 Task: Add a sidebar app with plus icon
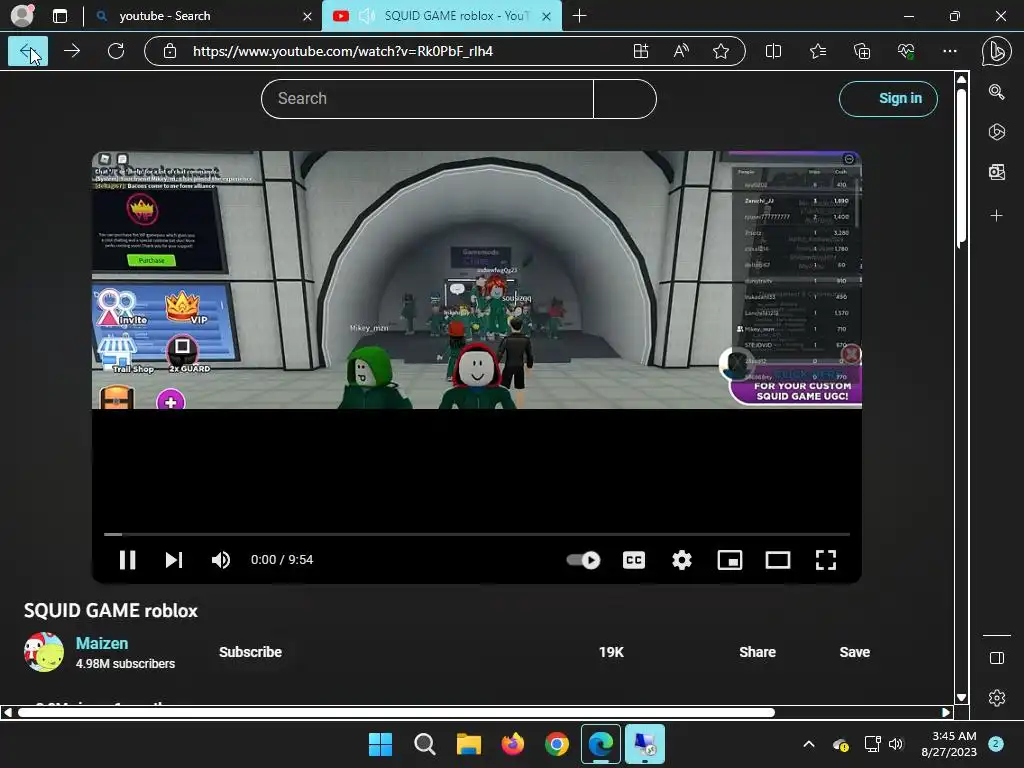point(997,216)
